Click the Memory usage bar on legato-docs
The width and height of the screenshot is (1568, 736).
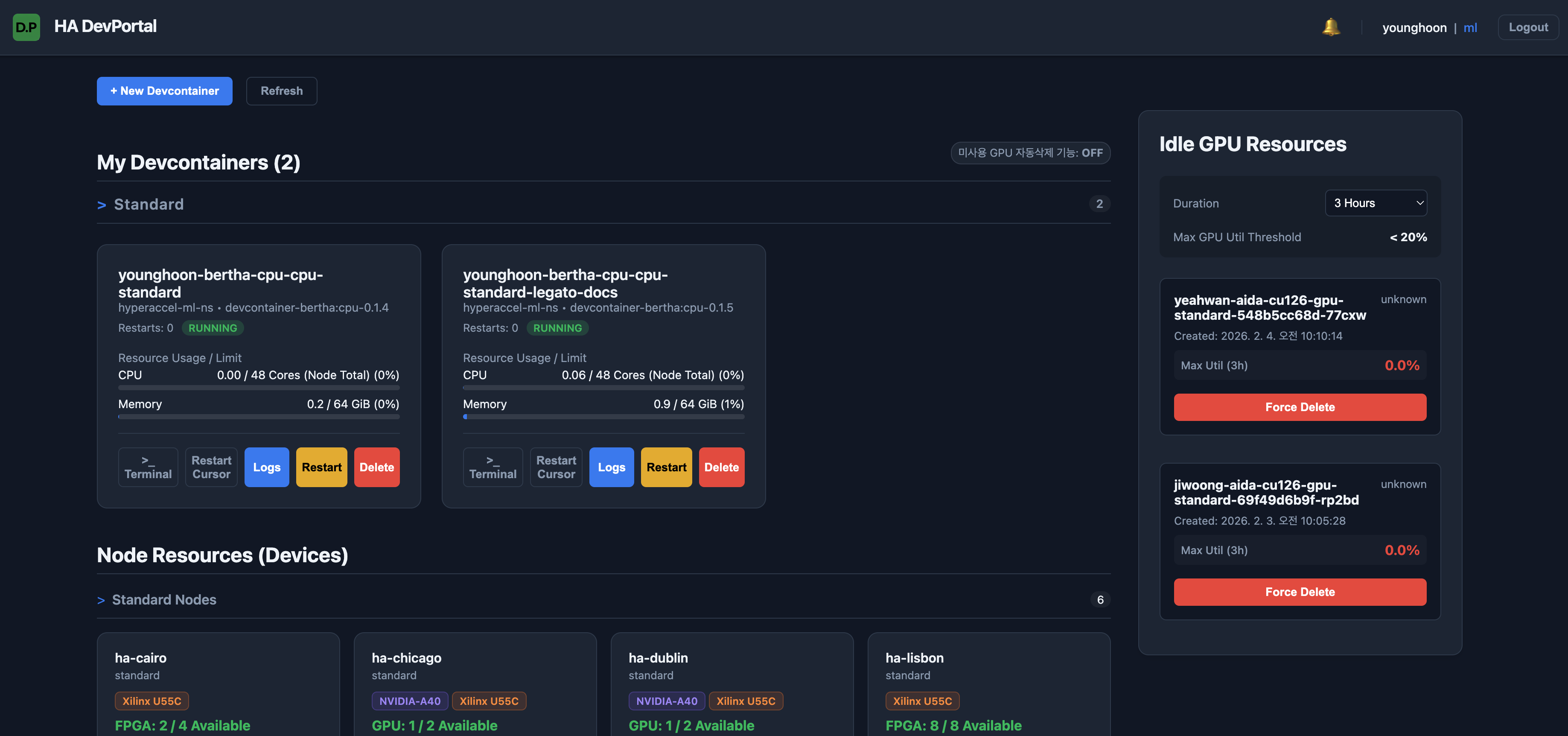pyautogui.click(x=603, y=417)
